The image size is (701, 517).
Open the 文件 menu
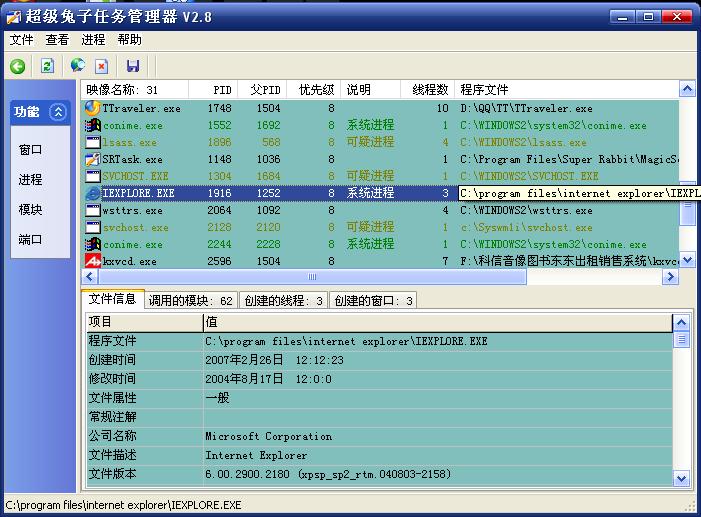(21, 40)
